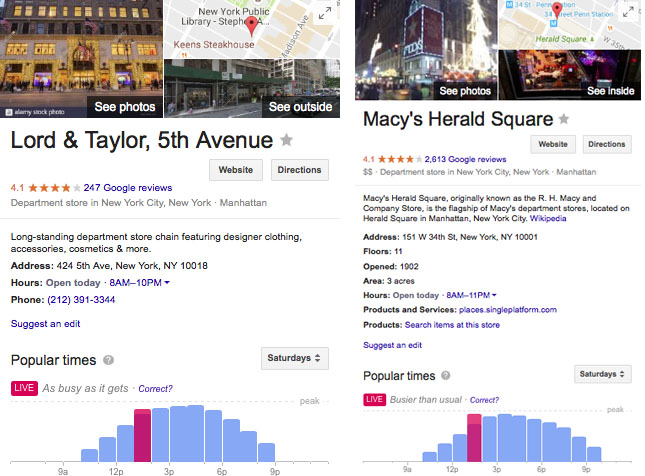The height and width of the screenshot is (476, 645).
Task: See inside Macy's Herald Square
Action: 610,91
